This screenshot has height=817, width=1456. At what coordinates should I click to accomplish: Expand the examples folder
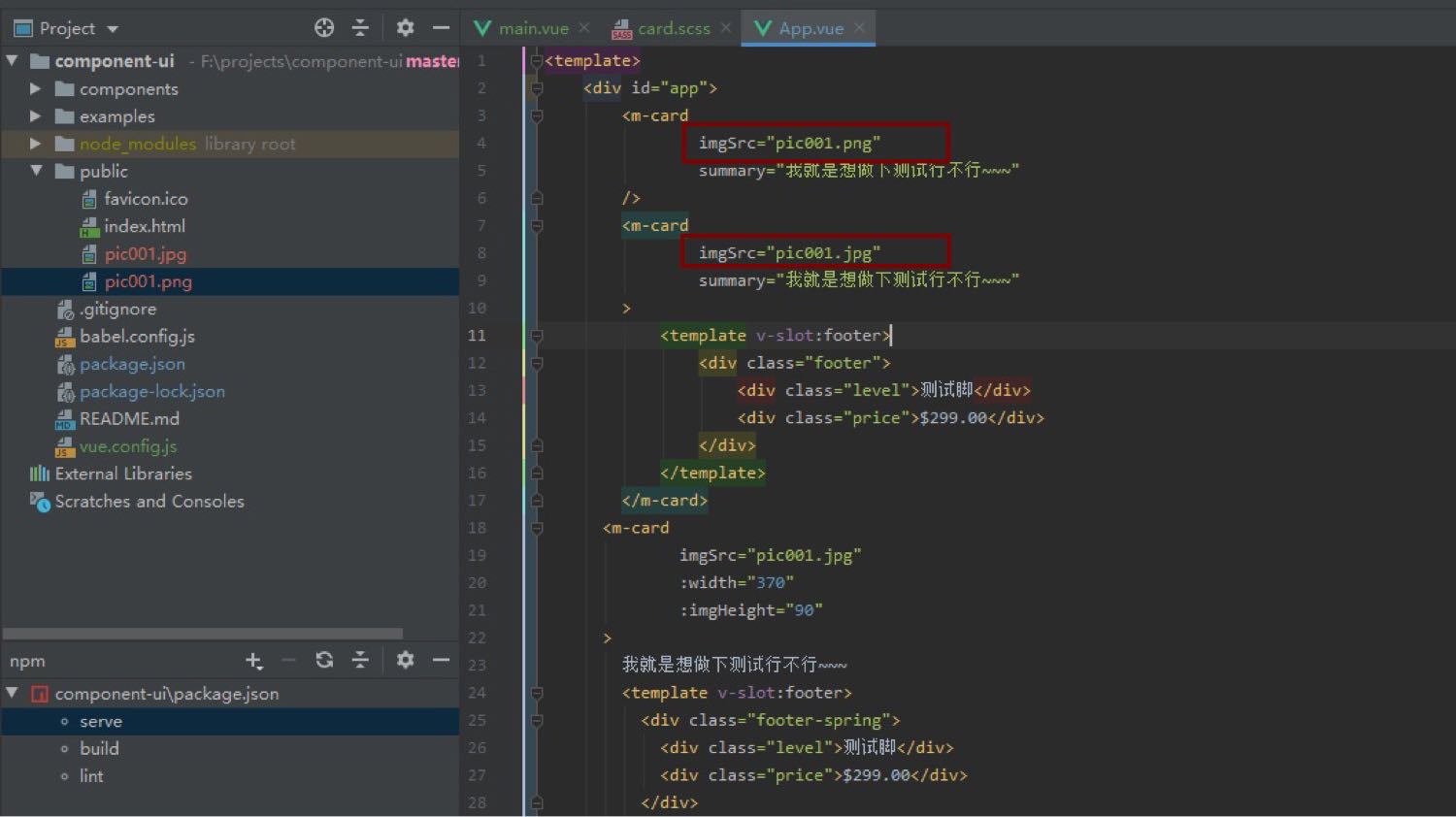coord(36,116)
